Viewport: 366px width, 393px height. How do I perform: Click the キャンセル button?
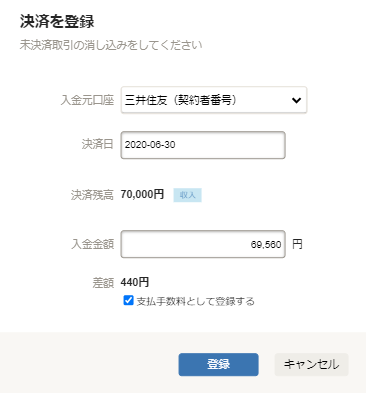(x=311, y=364)
